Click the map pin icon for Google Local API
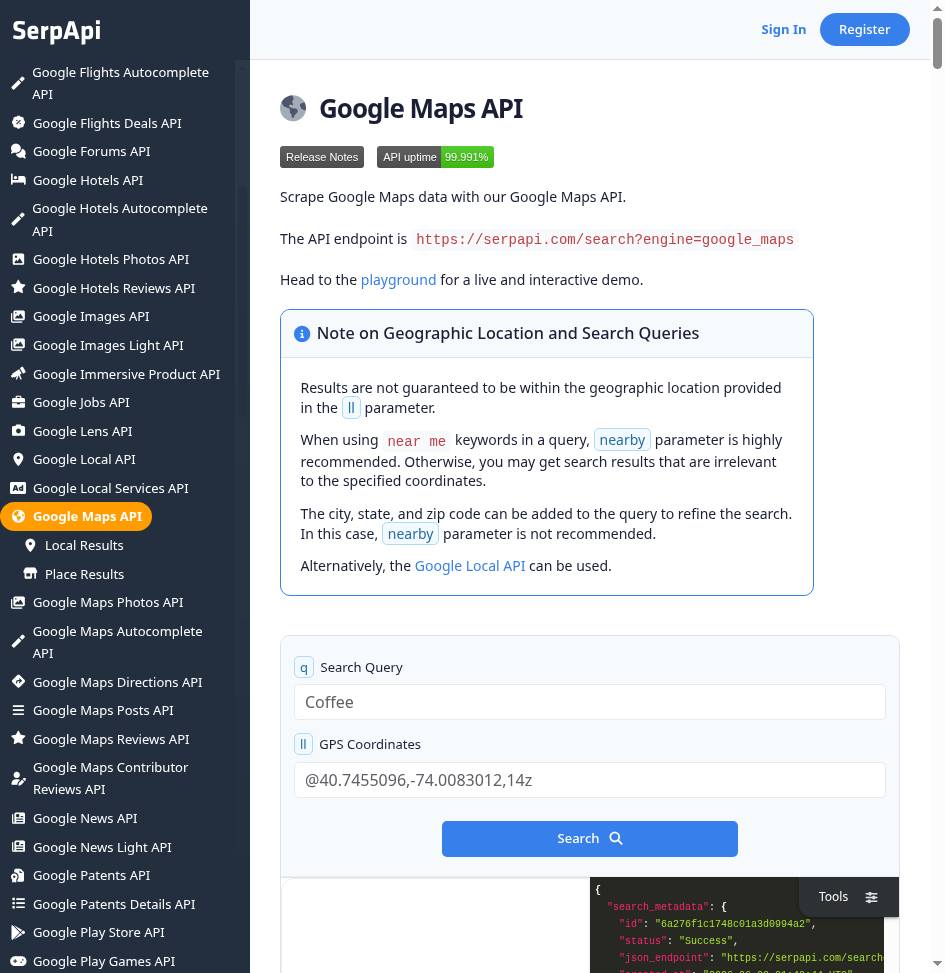This screenshot has height=973, width=945. click(19, 459)
